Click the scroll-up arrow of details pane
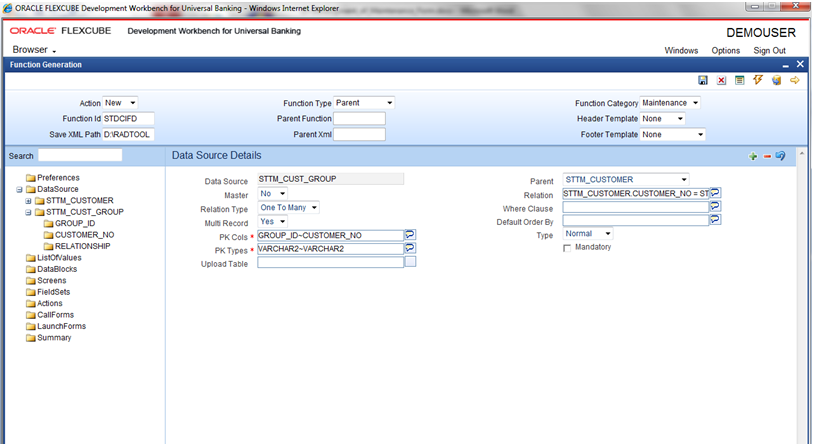This screenshot has height=444, width=813. (802, 154)
